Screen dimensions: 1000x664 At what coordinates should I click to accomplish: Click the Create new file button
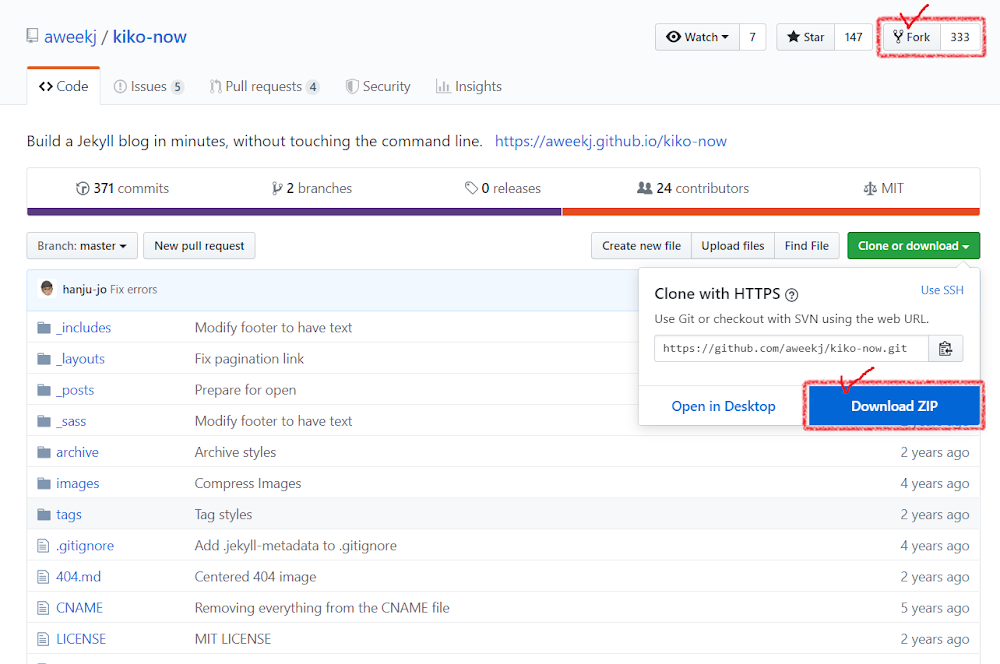pos(641,246)
